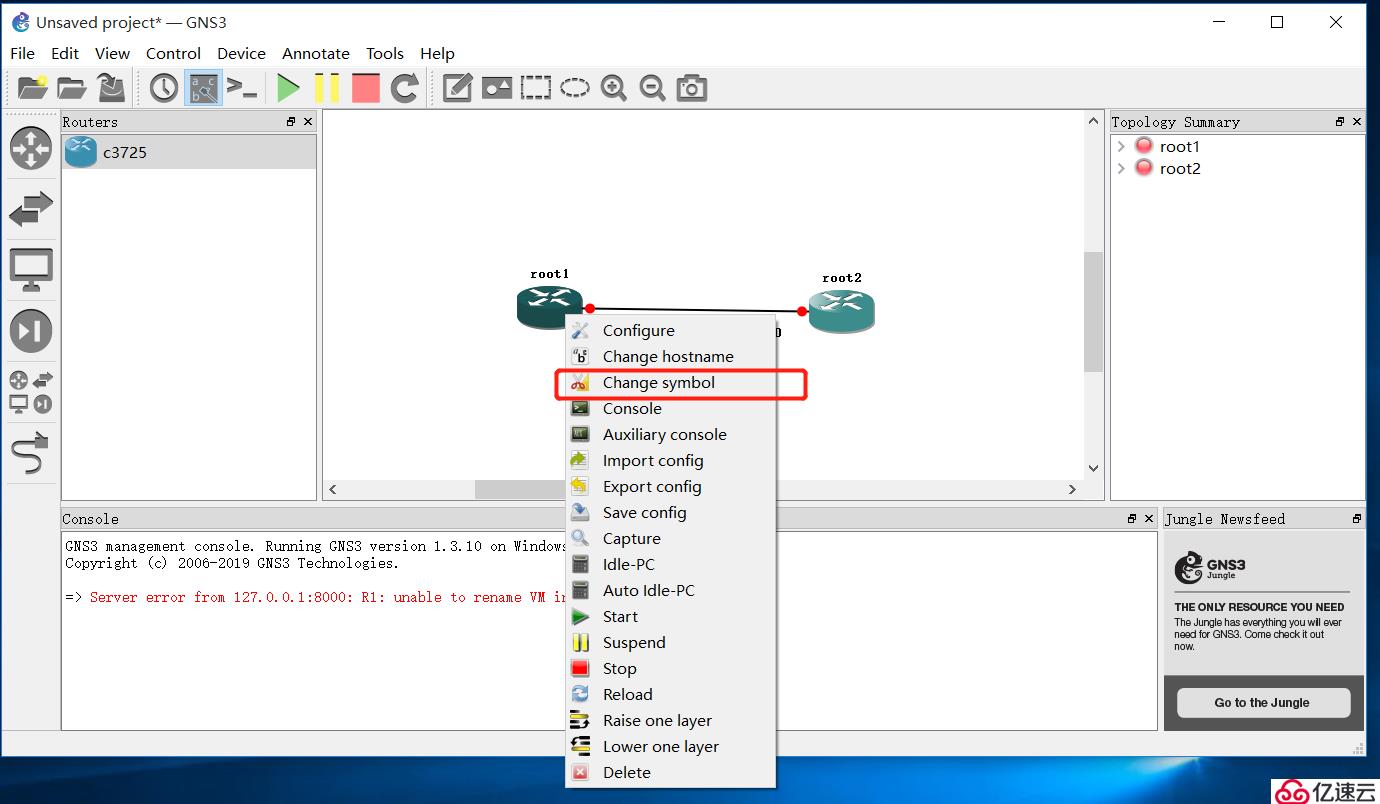Select c3725 router in Routers panel
The width and height of the screenshot is (1380, 804).
[x=189, y=153]
